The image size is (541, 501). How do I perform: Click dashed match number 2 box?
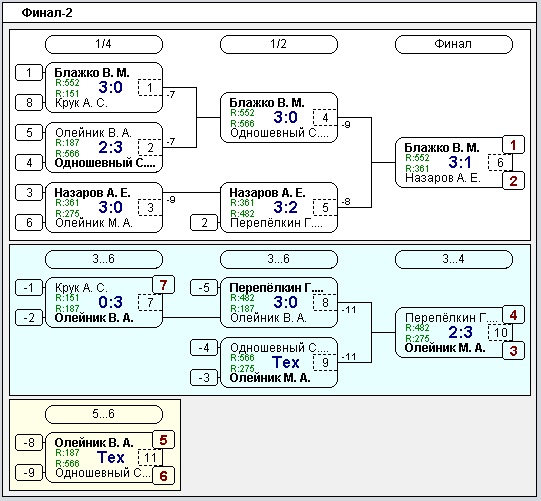click(150, 148)
